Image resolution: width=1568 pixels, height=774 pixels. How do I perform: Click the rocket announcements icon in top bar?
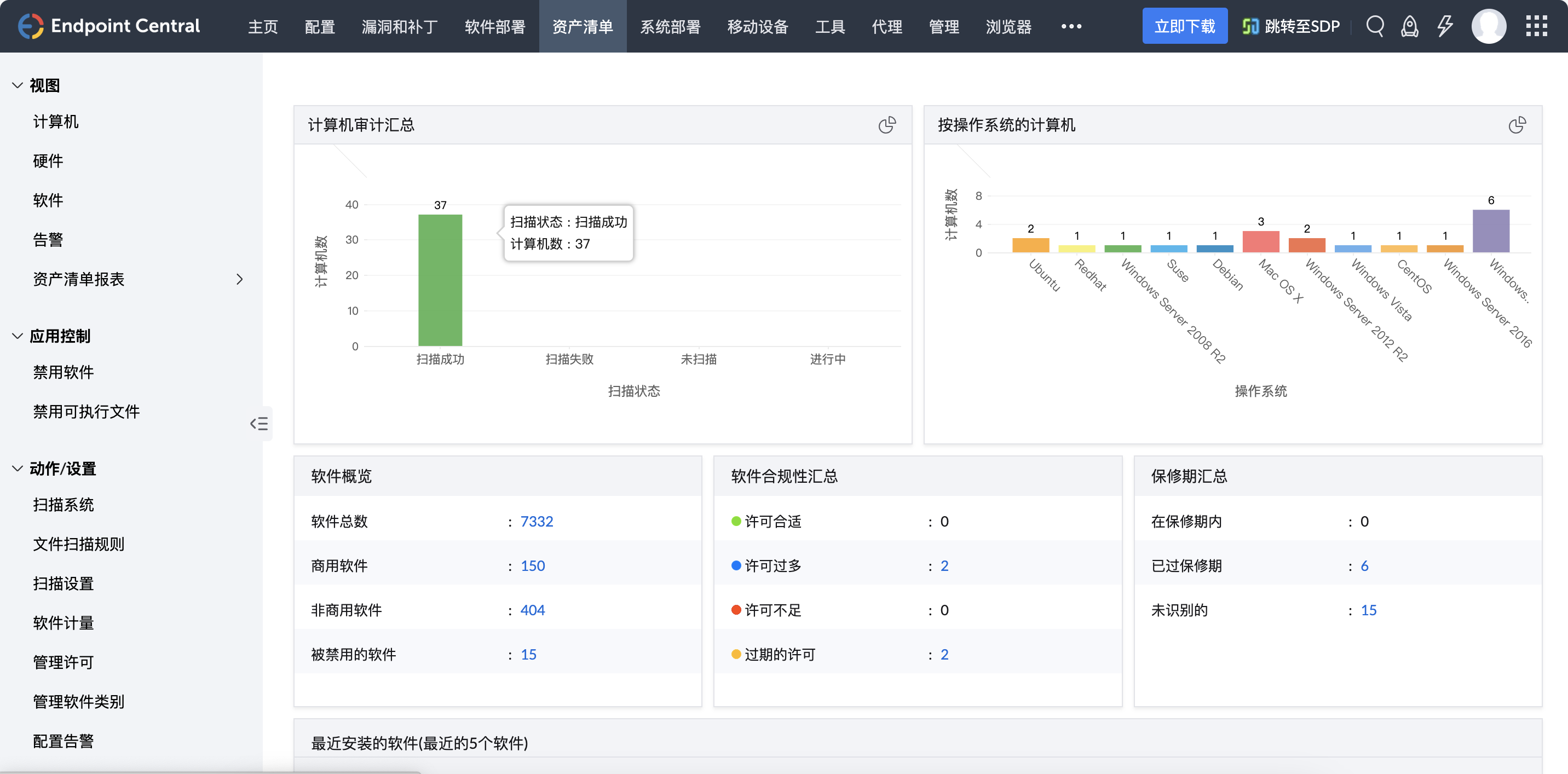click(x=1410, y=26)
